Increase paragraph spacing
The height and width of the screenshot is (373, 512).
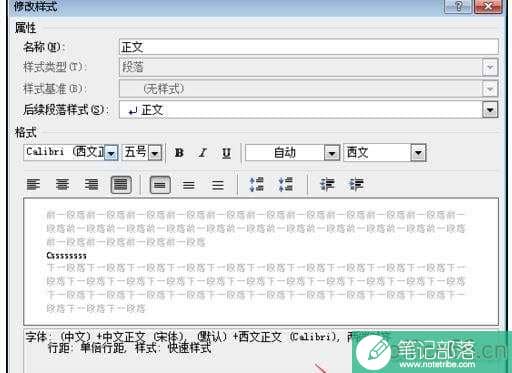coord(256,184)
